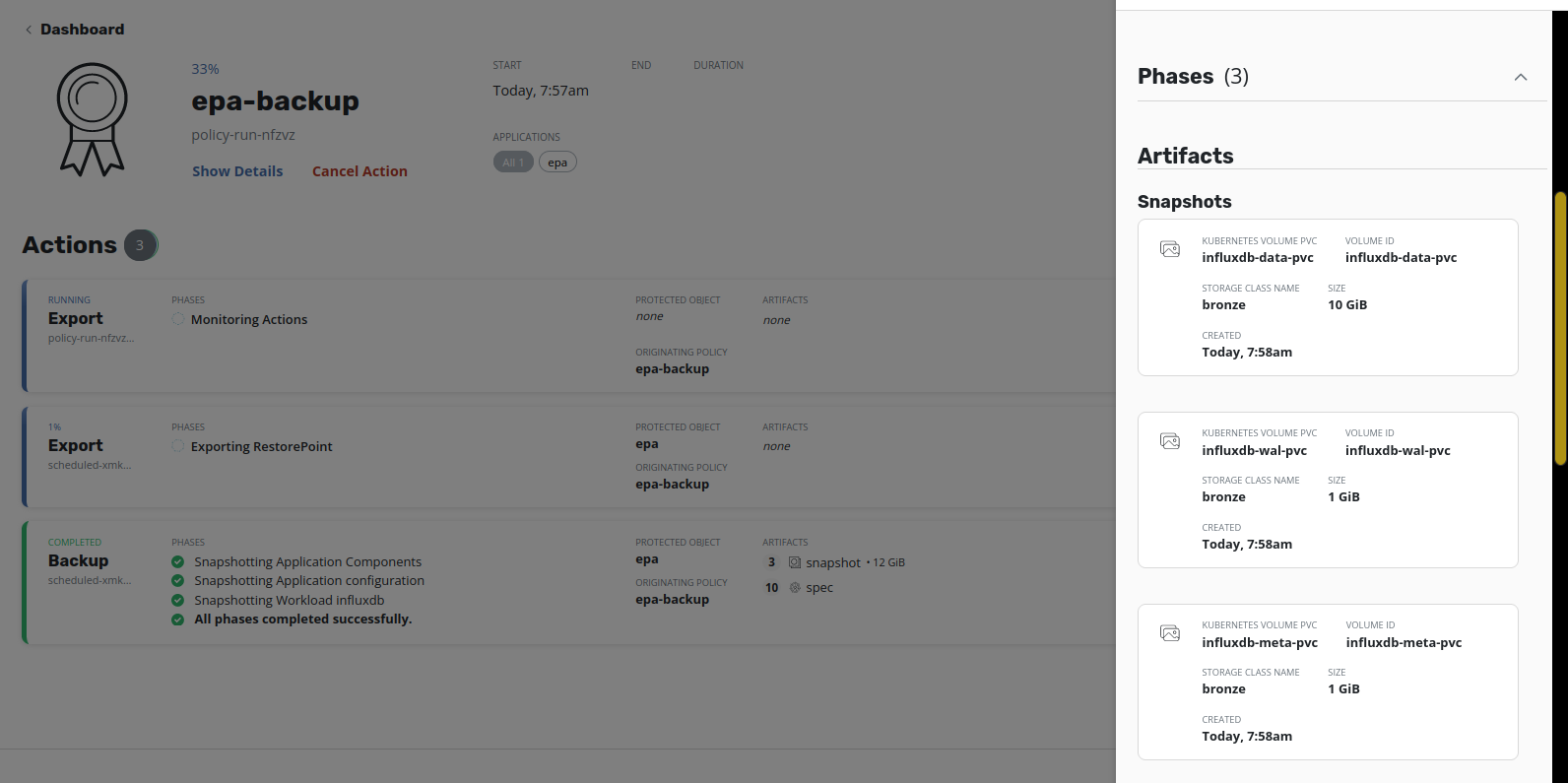Click the influxdb-meta-pvc snapshot image icon
The width and height of the screenshot is (1568, 783).
1170,633
